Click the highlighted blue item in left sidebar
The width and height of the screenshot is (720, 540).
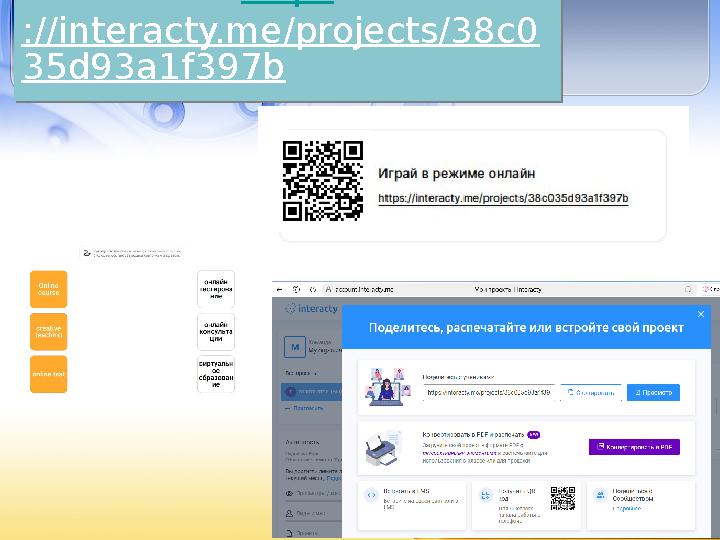[312, 392]
